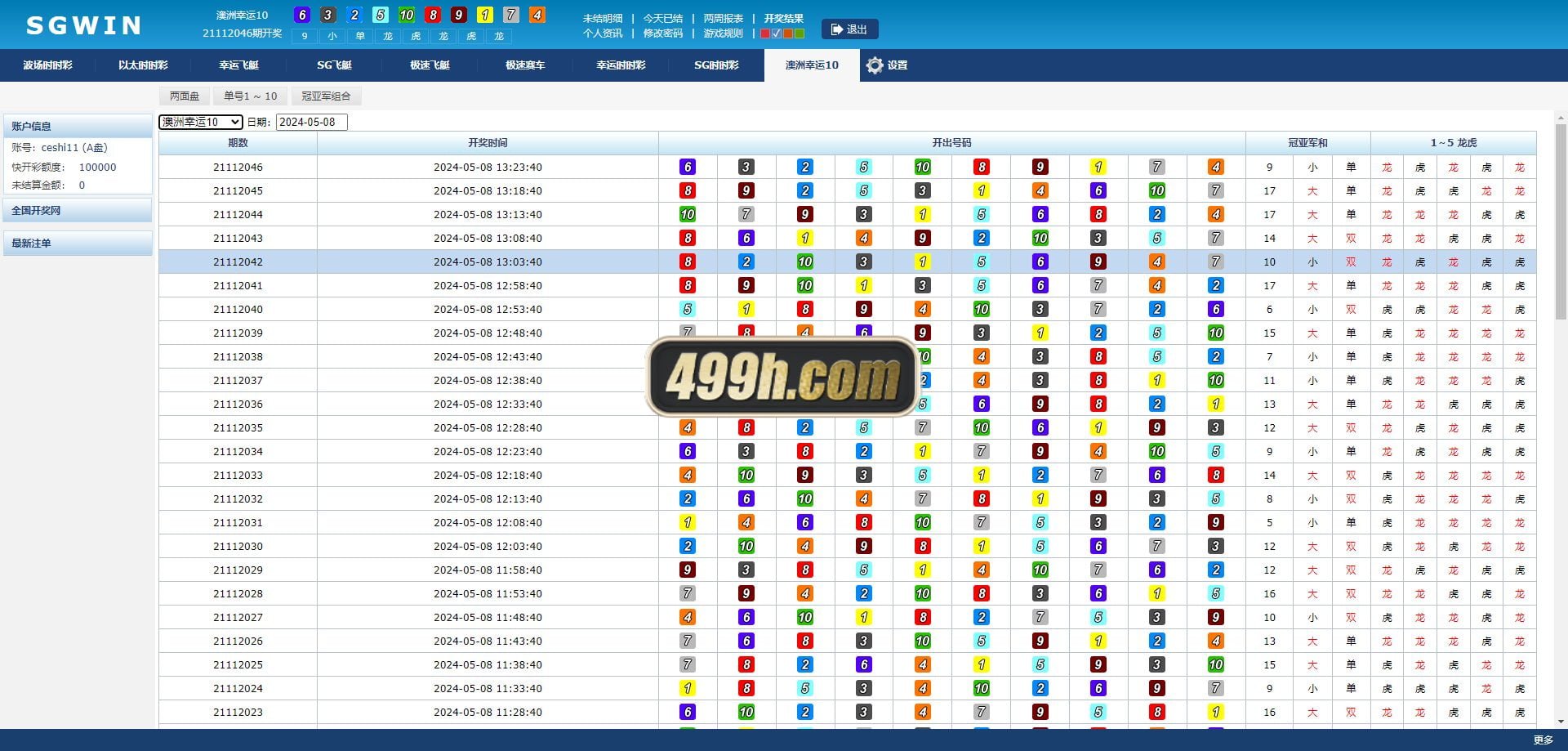Click the SGWIN logo
Screen dimensions: 1568x751
(83, 25)
